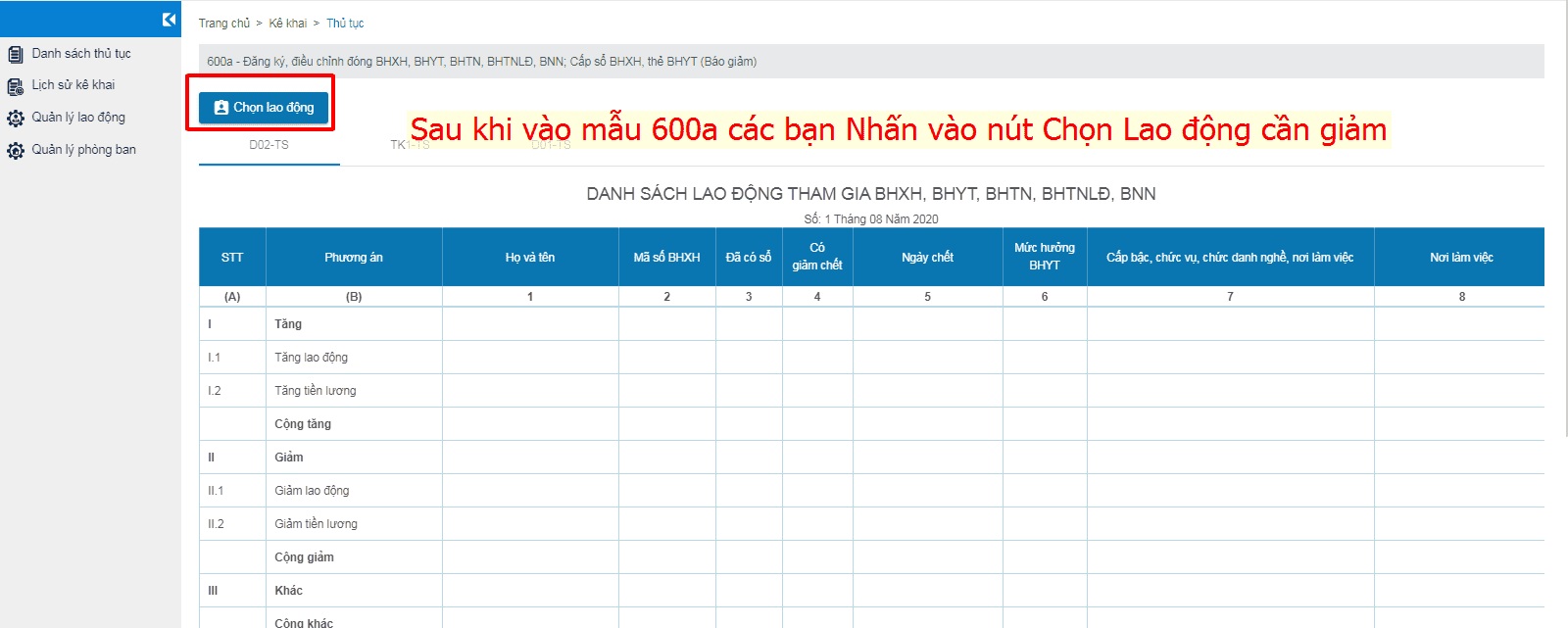Click the Tăng section heading row
1568x628 pixels.
tap(871, 324)
